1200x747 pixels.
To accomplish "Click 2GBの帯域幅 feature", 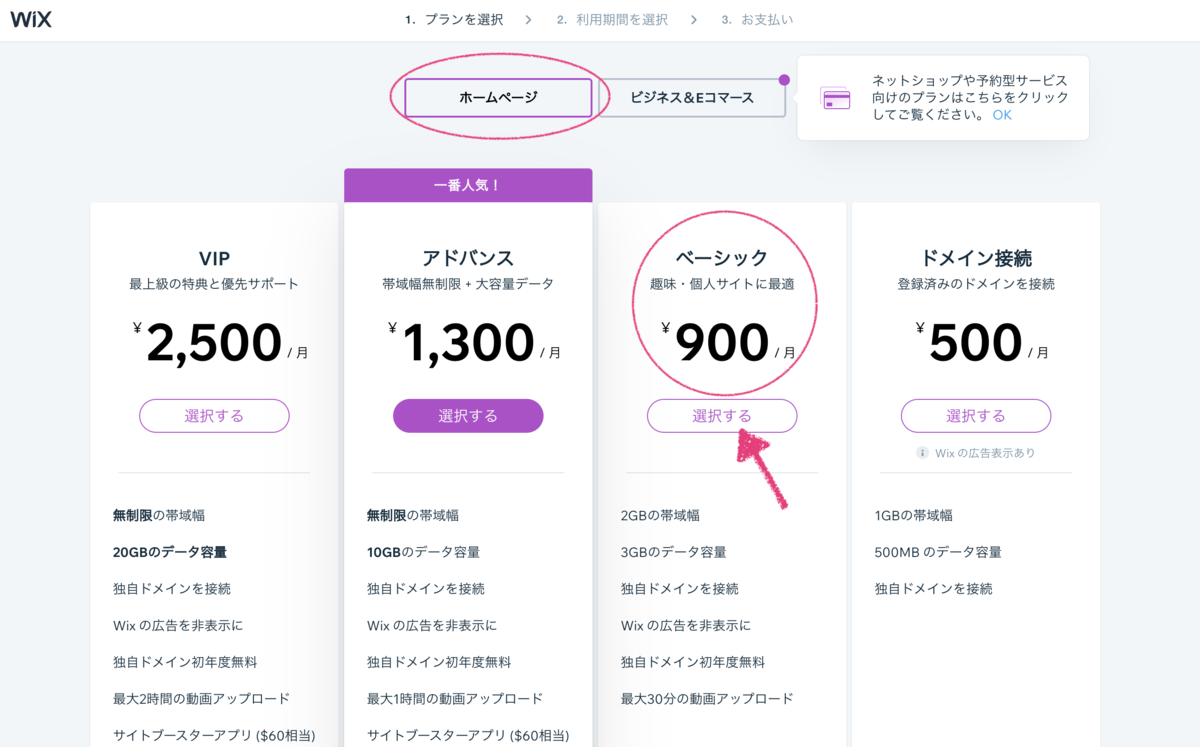I will tap(660, 516).
